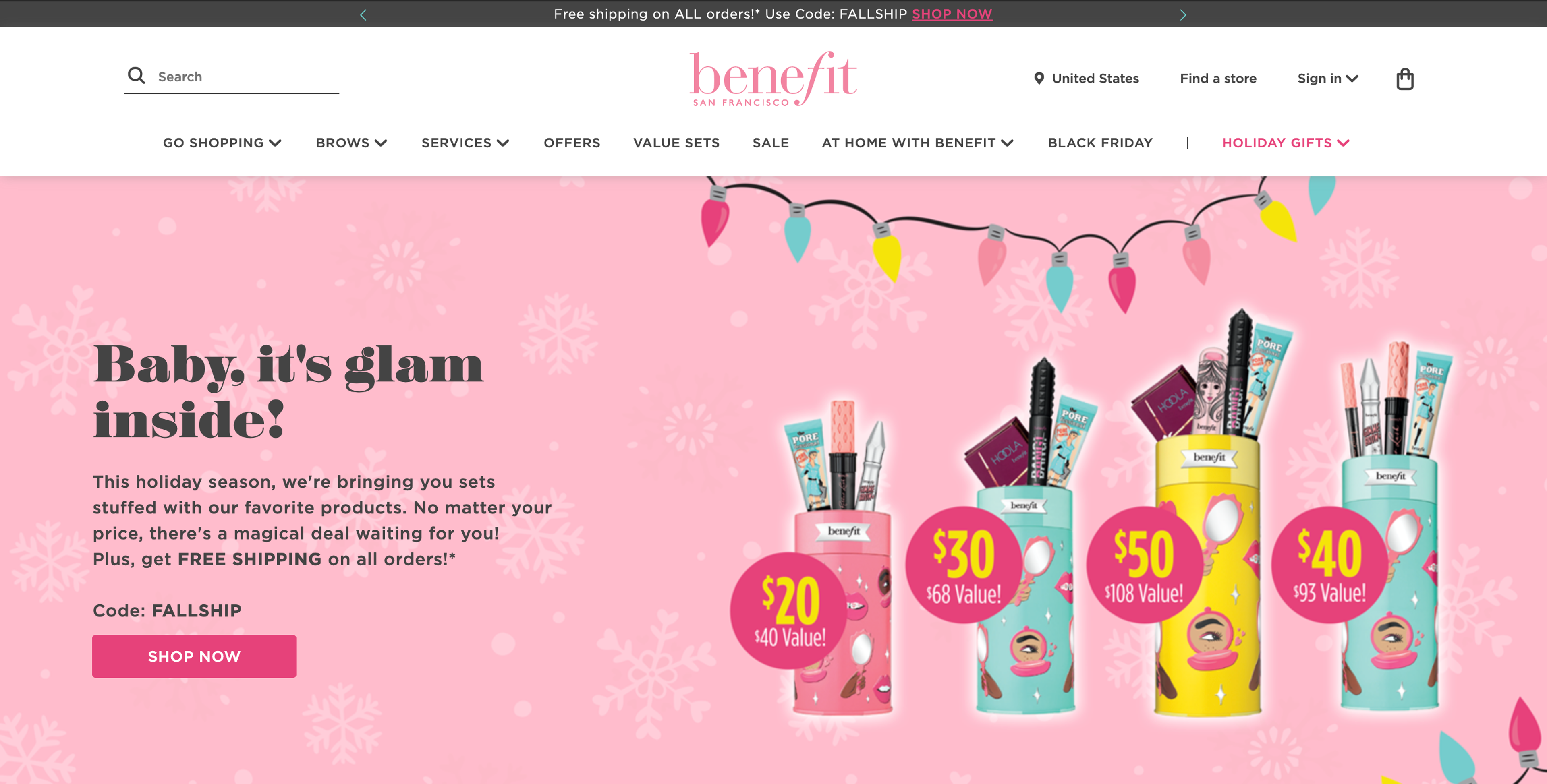Viewport: 1547px width, 784px height.
Task: Go to the Offers page
Action: [572, 143]
